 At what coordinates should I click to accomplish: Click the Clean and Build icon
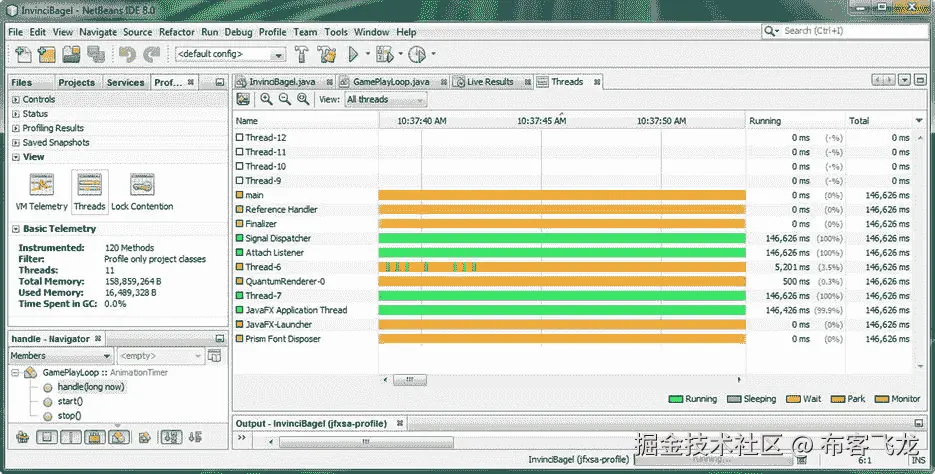click(x=327, y=54)
